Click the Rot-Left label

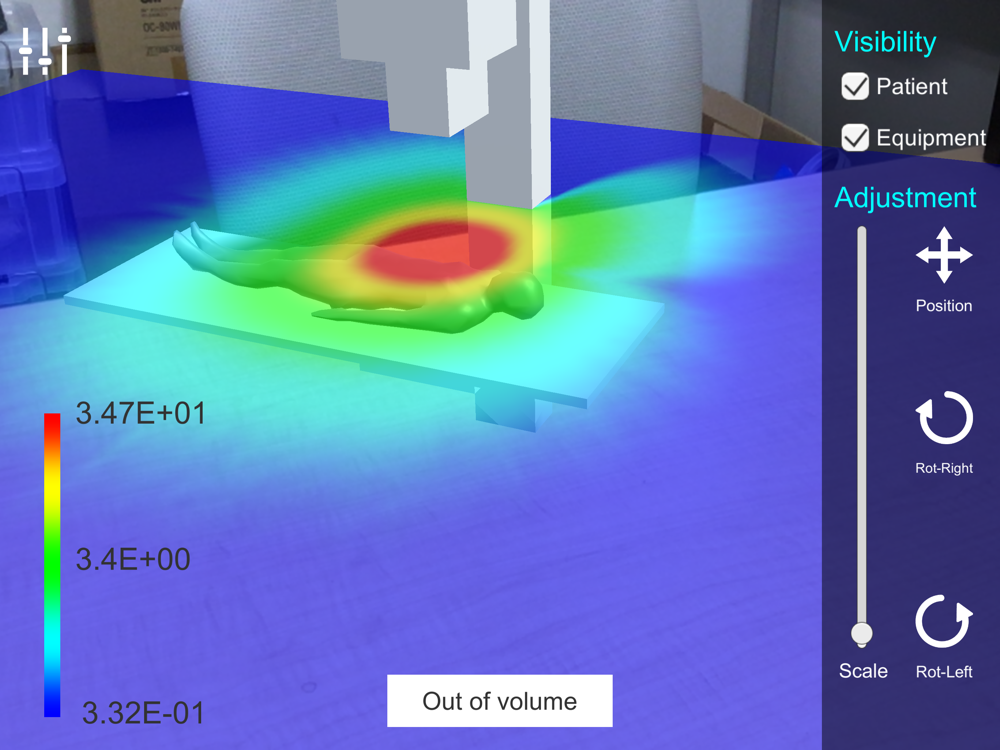944,672
